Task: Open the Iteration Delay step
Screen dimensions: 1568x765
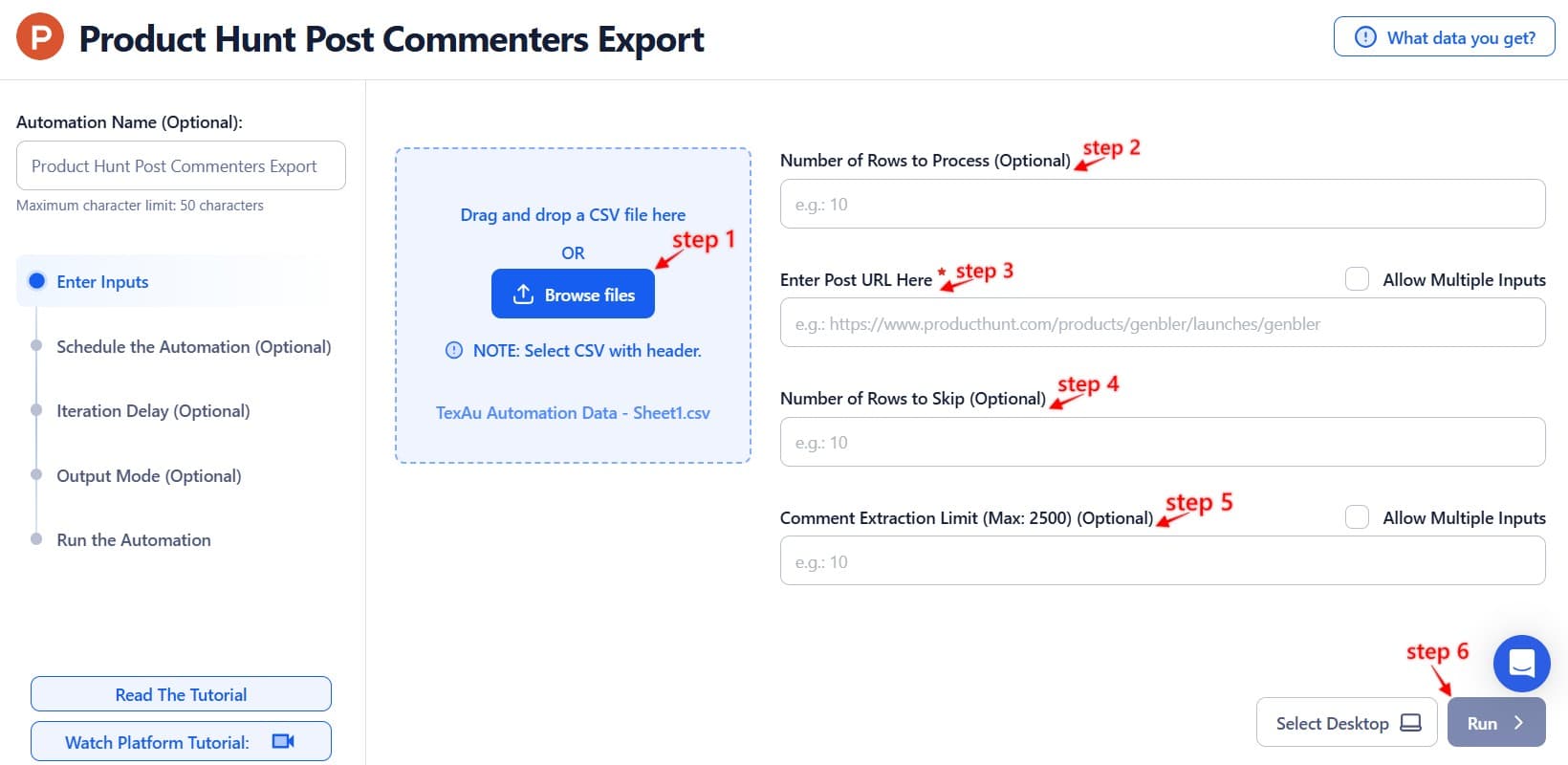Action: tap(153, 410)
